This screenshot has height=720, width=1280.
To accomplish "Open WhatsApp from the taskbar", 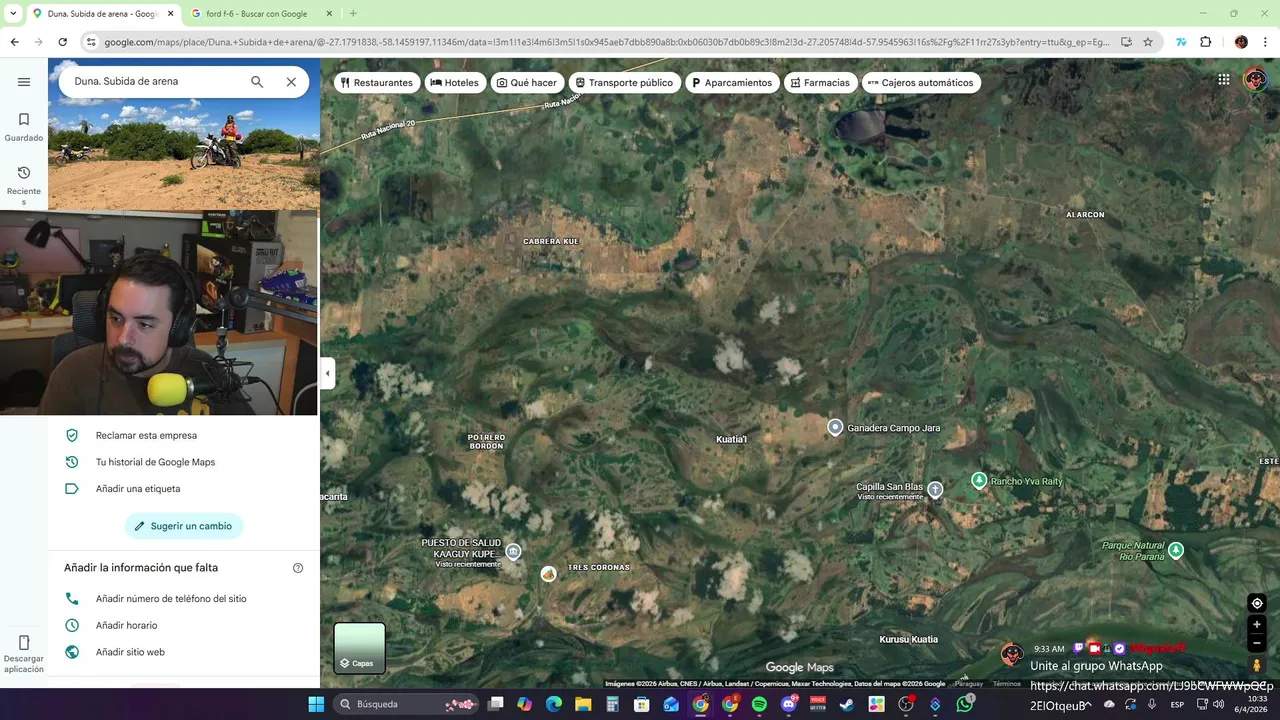I will 964,704.
